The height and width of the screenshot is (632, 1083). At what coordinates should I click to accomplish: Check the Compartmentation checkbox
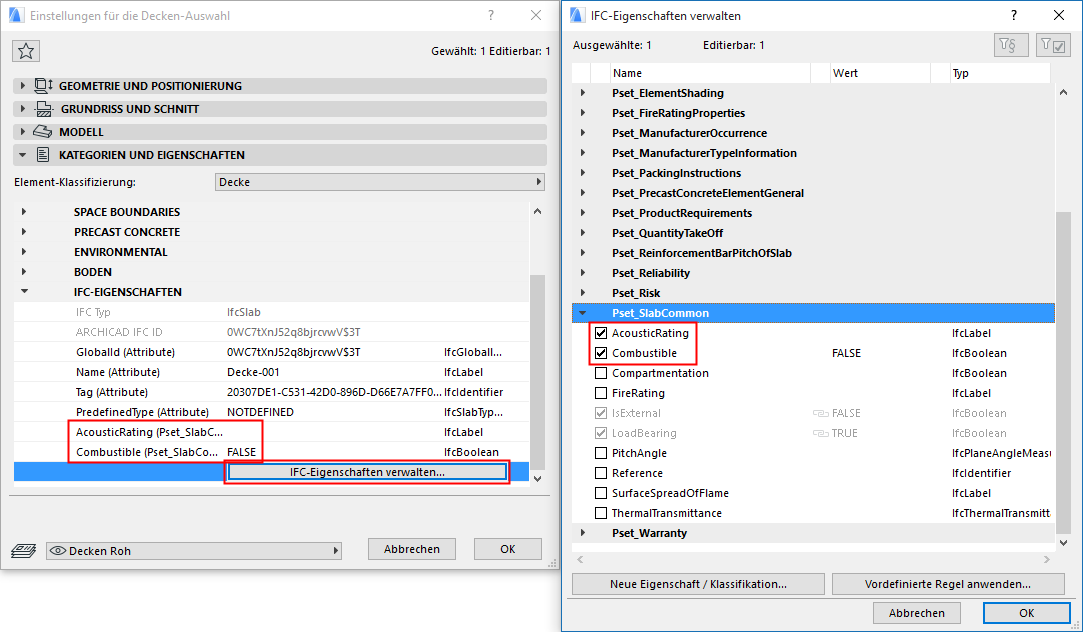pyautogui.click(x=601, y=373)
